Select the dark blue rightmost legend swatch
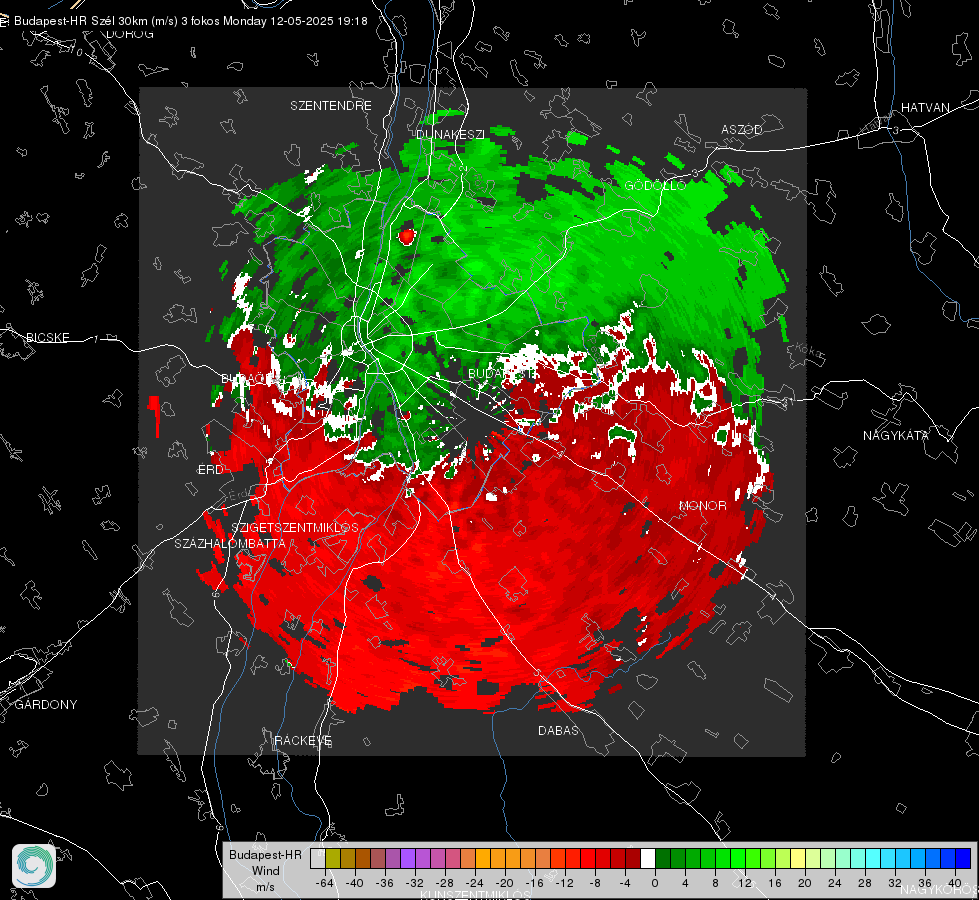This screenshot has width=979, height=900. tap(963, 858)
